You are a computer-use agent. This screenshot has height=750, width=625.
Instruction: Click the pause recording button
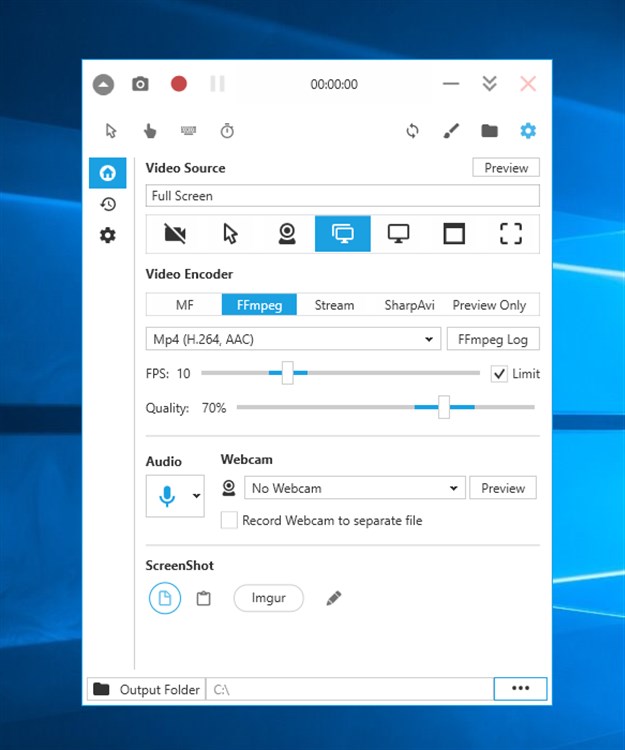coord(218,84)
